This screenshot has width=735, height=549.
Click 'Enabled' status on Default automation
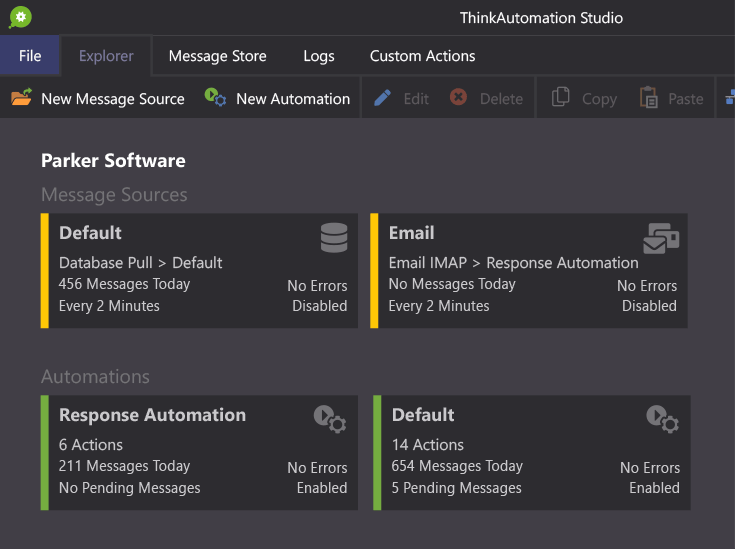[x=654, y=488]
